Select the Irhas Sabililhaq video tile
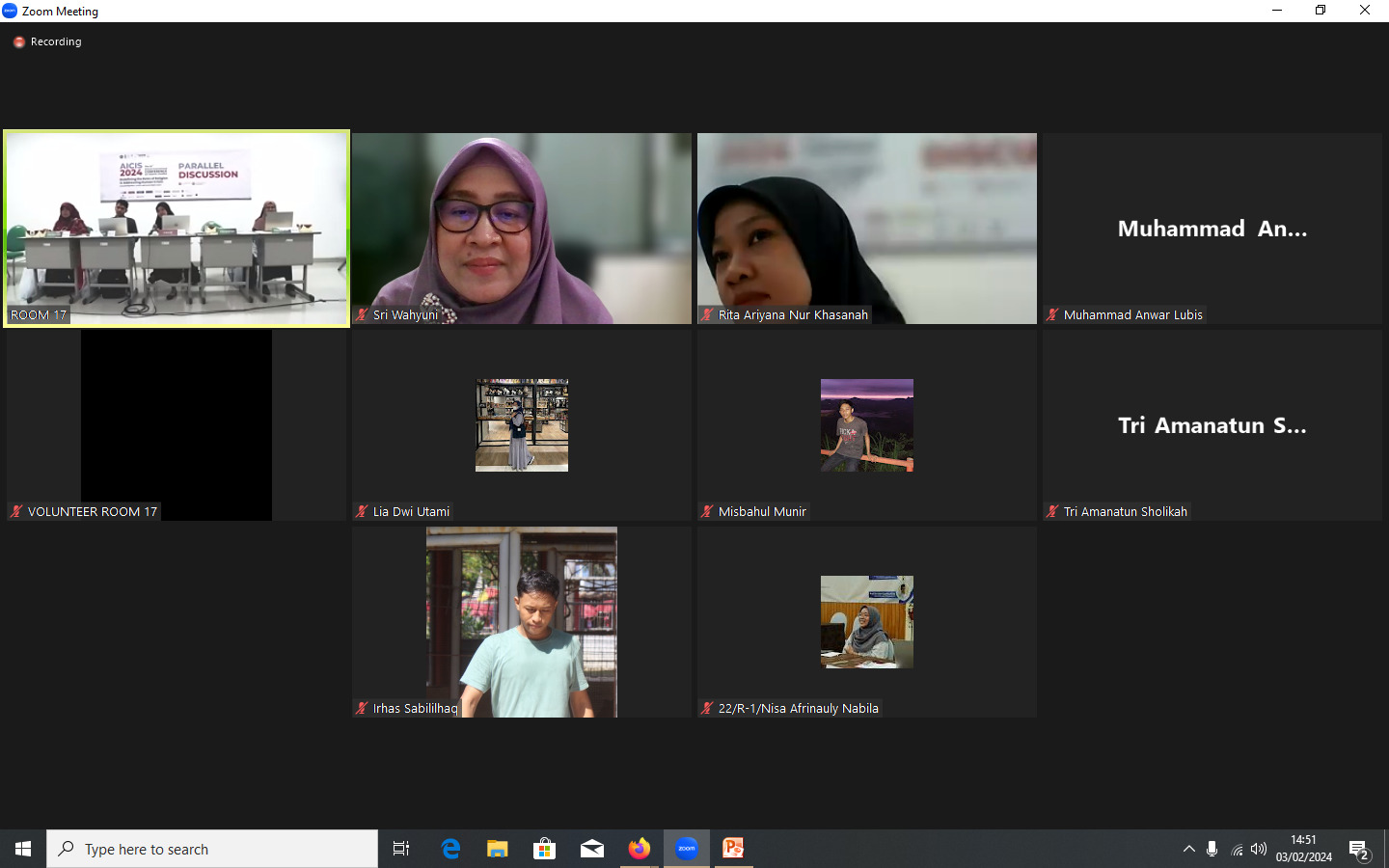 [x=522, y=622]
